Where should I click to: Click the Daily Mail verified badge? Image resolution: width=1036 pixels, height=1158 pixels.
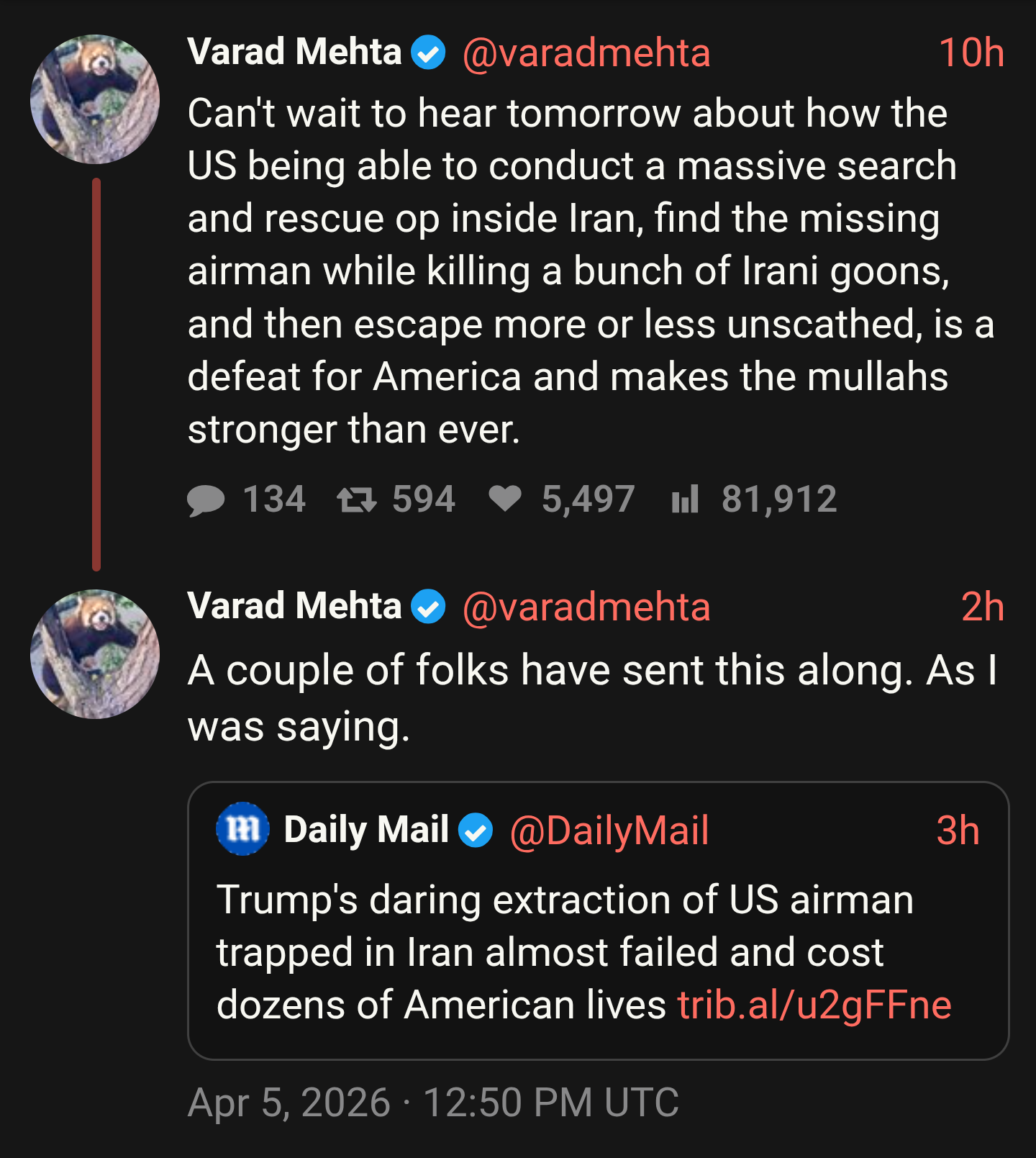pyautogui.click(x=476, y=831)
